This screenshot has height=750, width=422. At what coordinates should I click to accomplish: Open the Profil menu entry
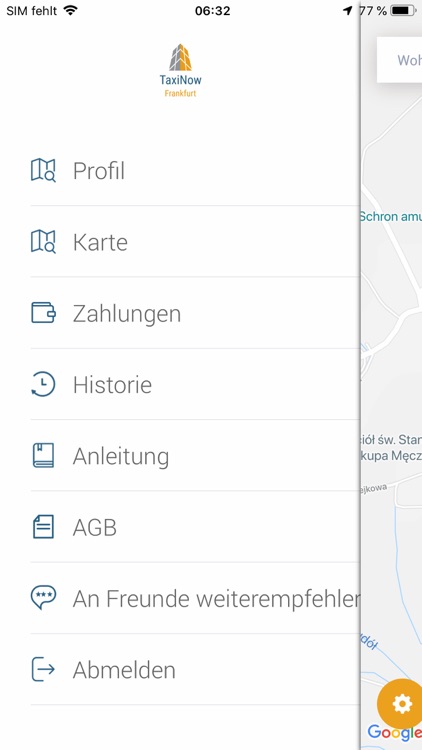tap(195, 171)
